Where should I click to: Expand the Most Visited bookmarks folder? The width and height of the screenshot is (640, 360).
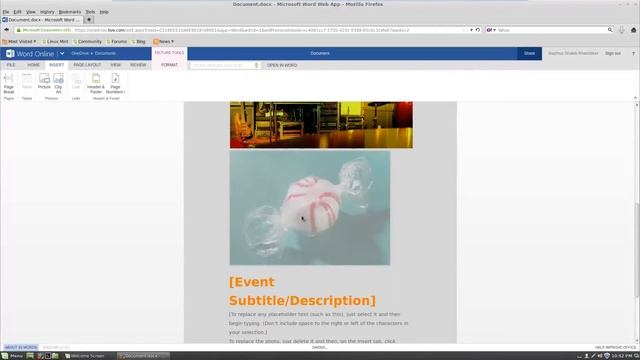pos(19,42)
